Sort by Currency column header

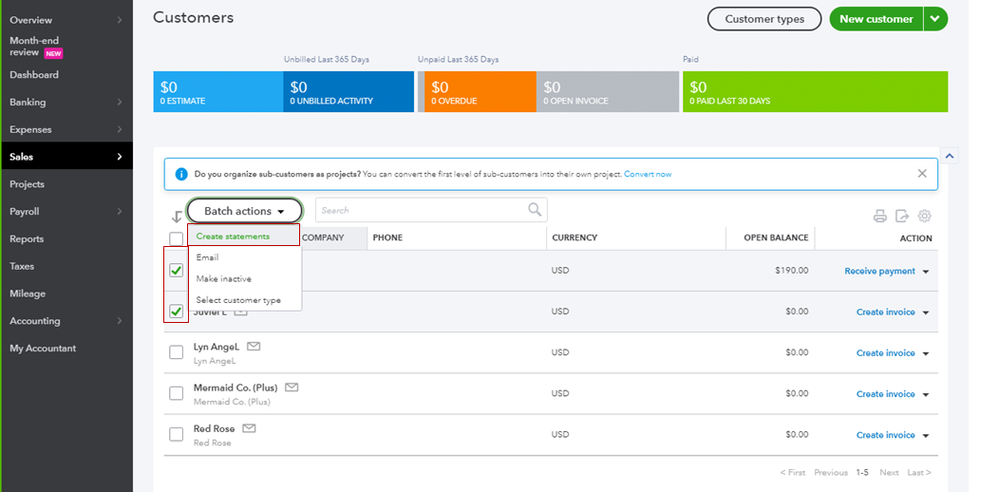coord(575,238)
